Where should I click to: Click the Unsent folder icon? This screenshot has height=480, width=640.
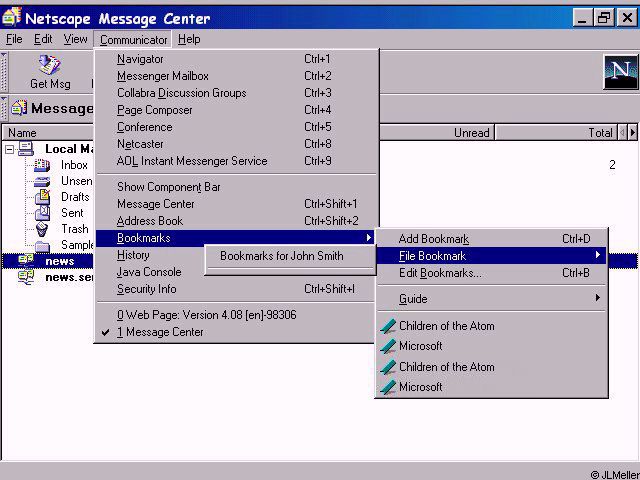tap(42, 181)
